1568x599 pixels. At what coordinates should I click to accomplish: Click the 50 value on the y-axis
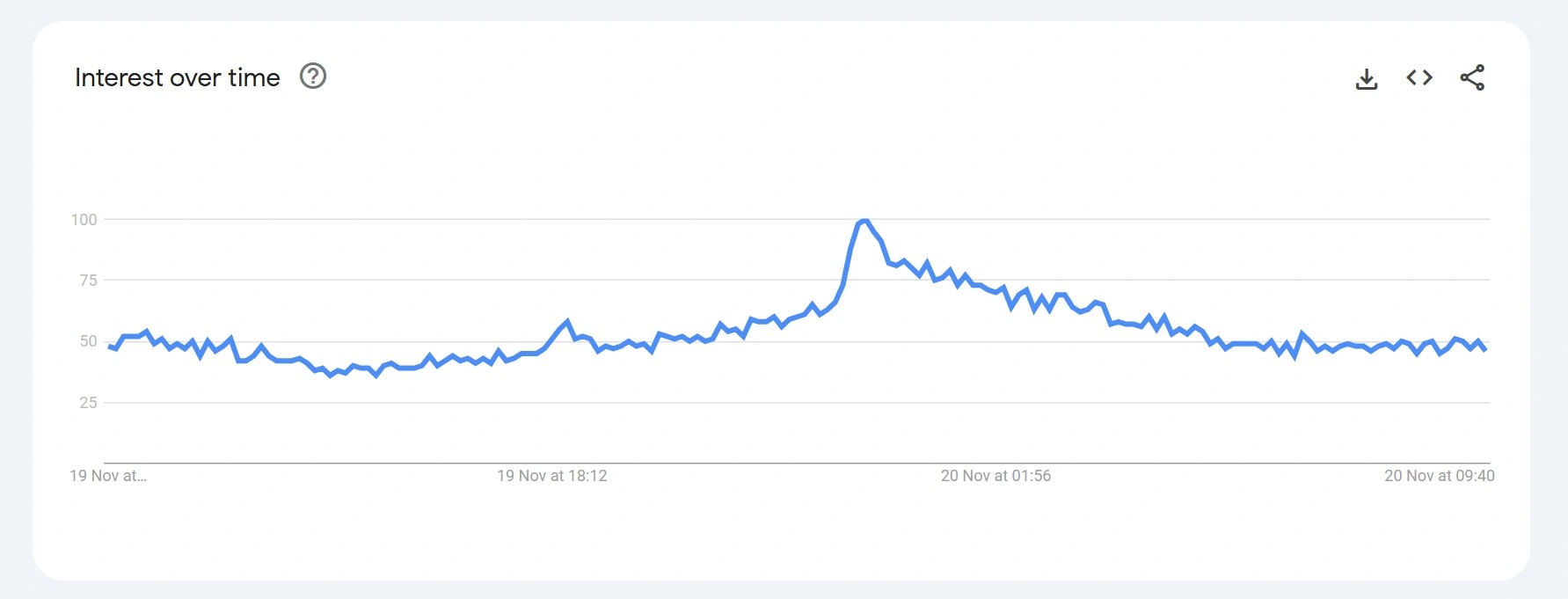pyautogui.click(x=88, y=341)
